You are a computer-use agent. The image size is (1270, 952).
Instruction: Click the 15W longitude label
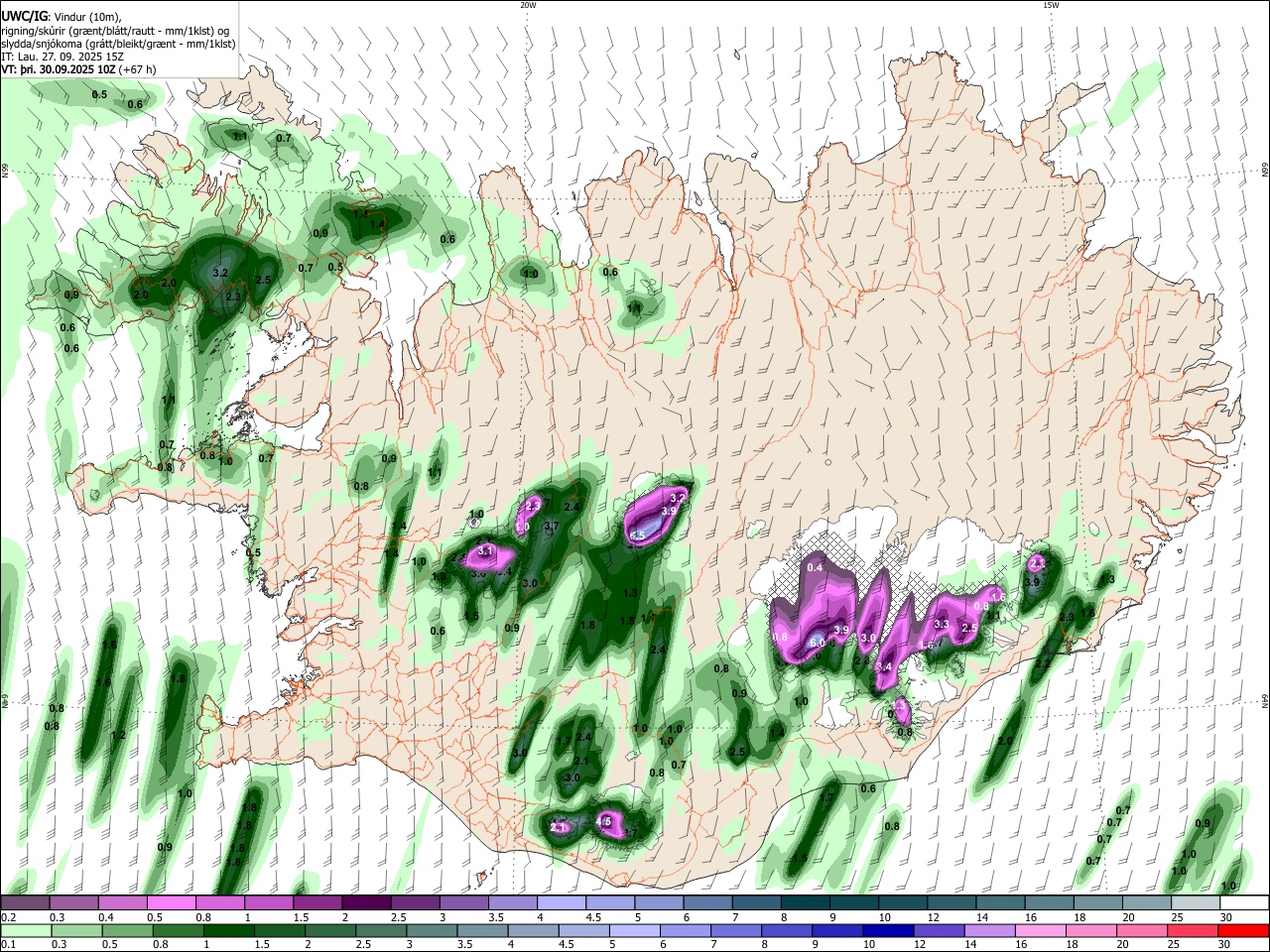pyautogui.click(x=1051, y=5)
